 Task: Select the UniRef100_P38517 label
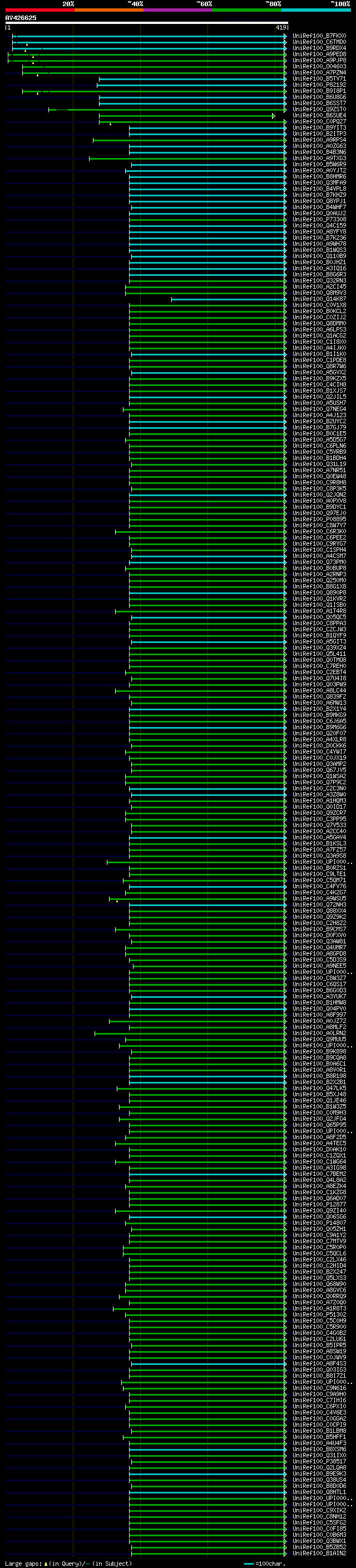pyautogui.click(x=319, y=1461)
